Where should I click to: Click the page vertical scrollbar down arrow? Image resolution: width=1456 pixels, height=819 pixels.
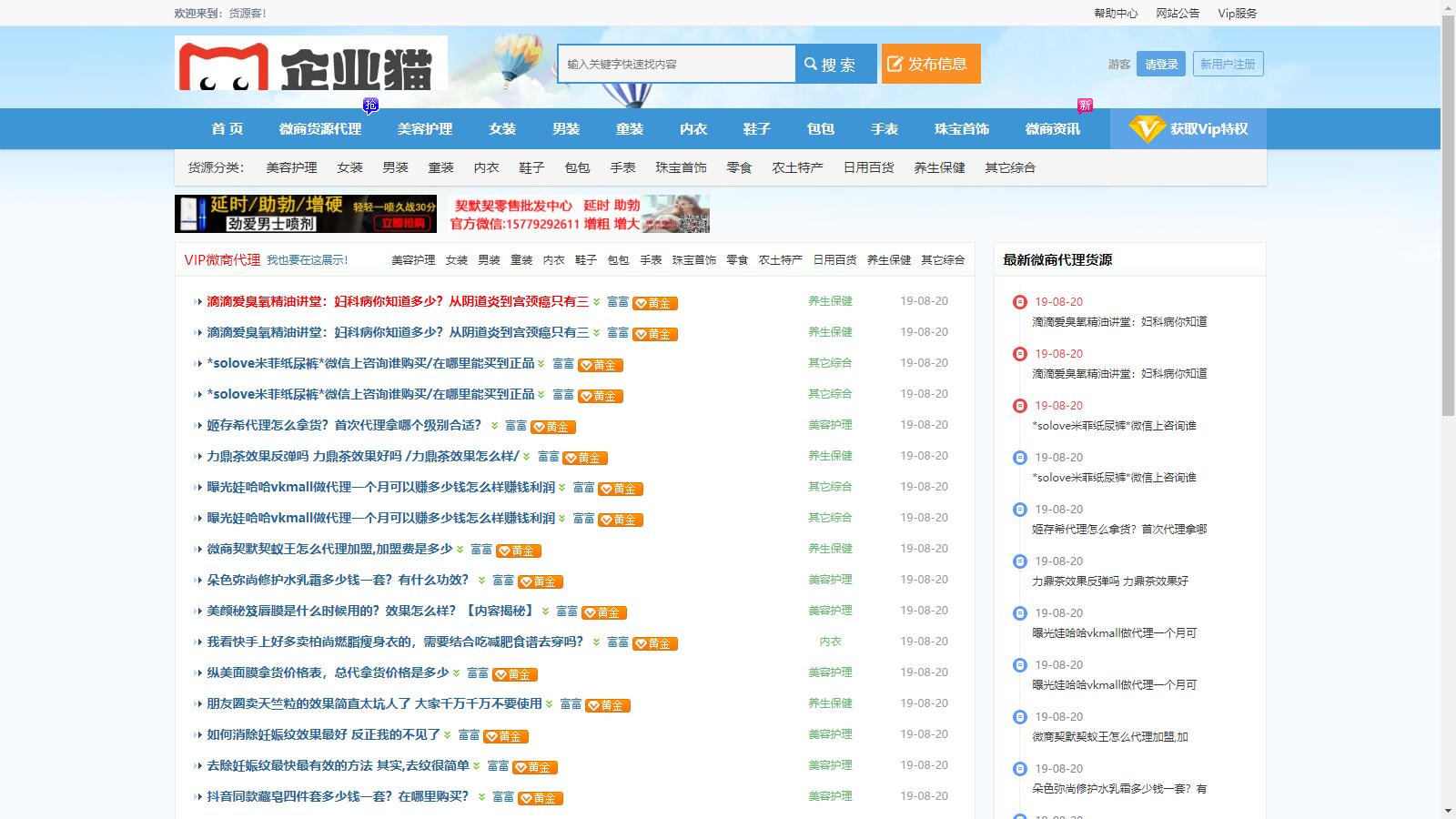[x=1448, y=811]
